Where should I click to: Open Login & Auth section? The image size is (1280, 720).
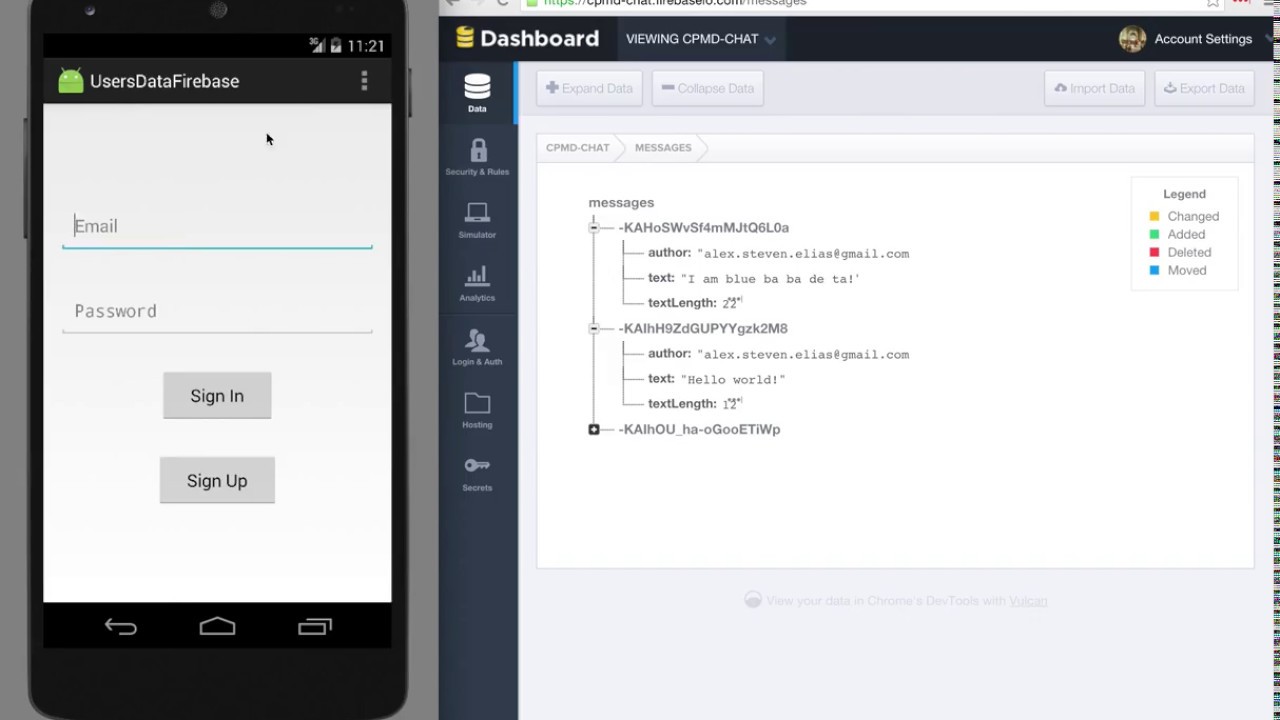[x=477, y=347]
